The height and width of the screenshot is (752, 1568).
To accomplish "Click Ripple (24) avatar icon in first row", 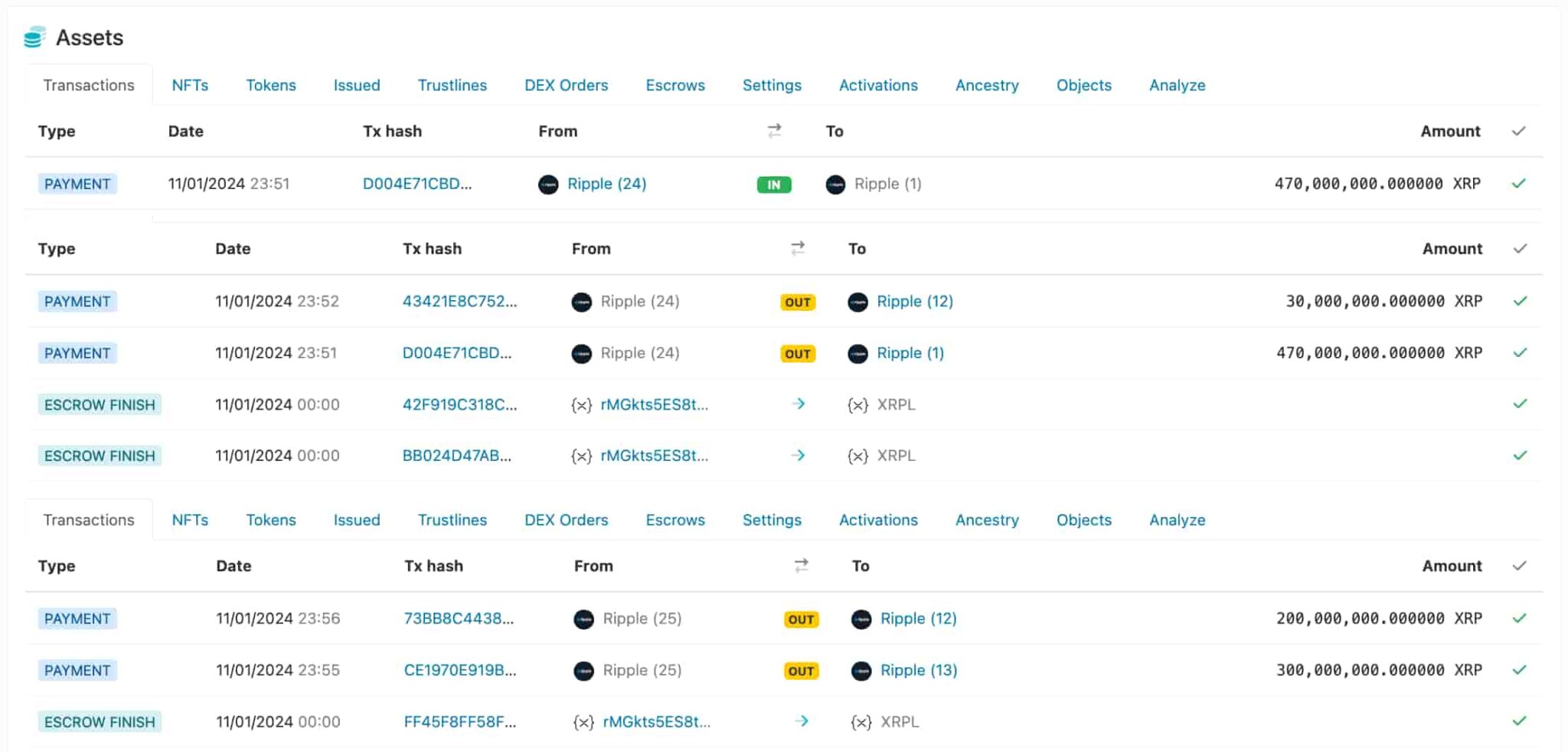I will click(548, 185).
